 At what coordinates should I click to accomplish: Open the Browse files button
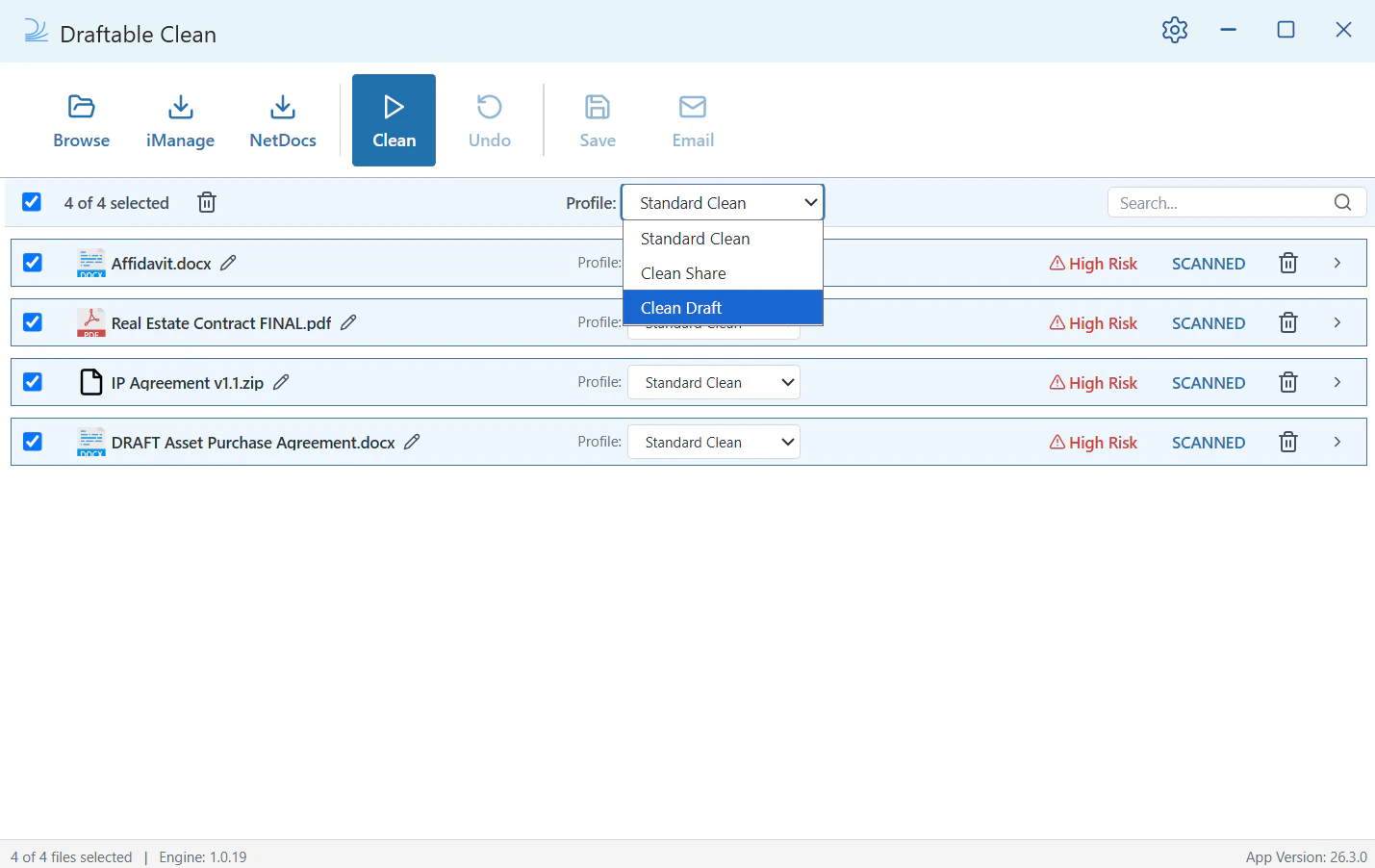pos(82,120)
